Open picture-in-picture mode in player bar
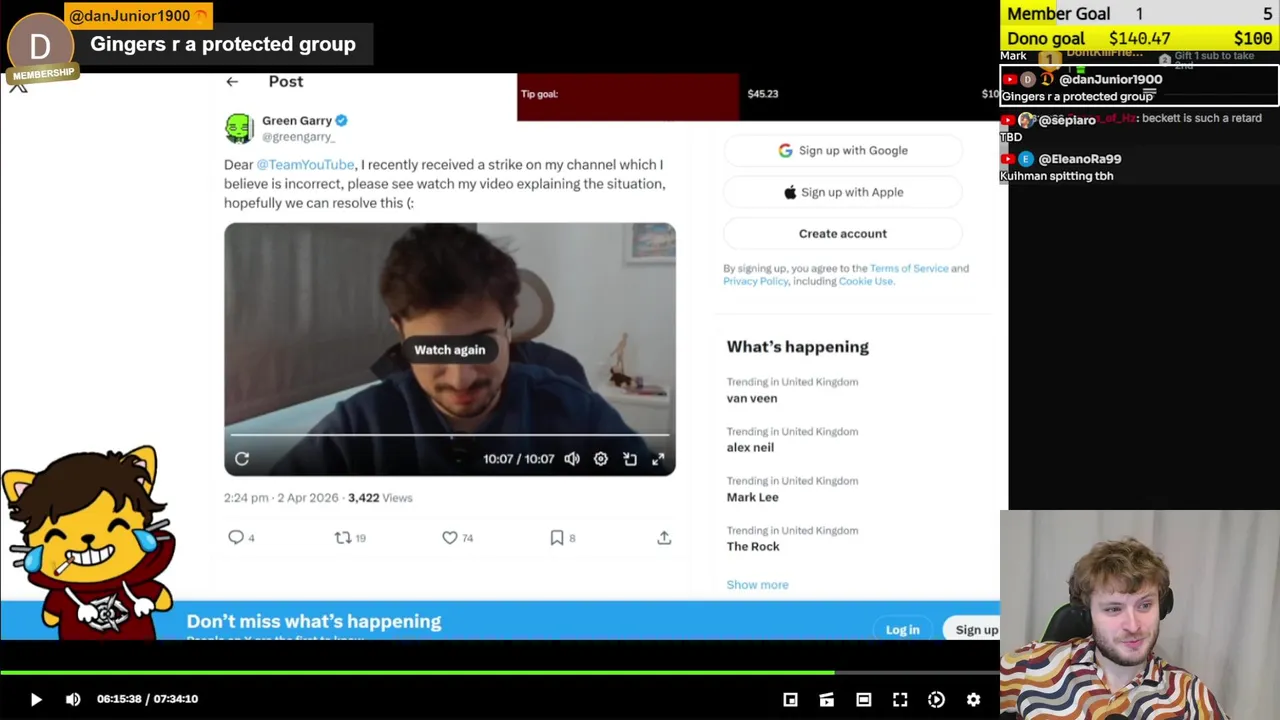 [x=790, y=700]
